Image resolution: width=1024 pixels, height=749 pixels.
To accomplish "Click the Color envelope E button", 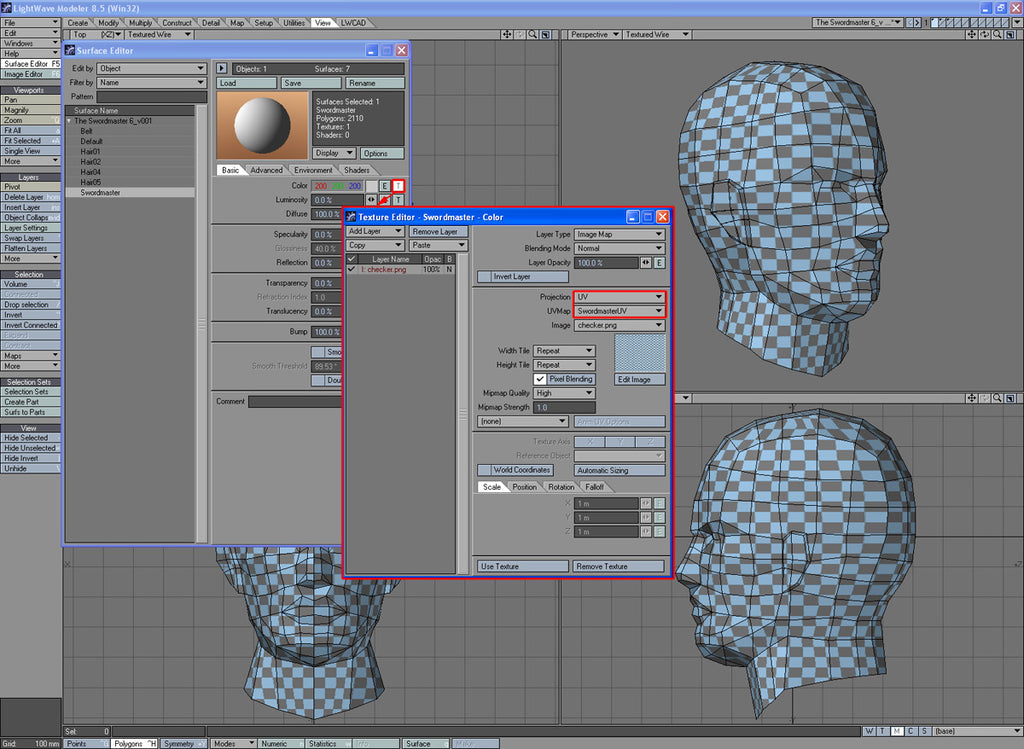I will click(384, 186).
